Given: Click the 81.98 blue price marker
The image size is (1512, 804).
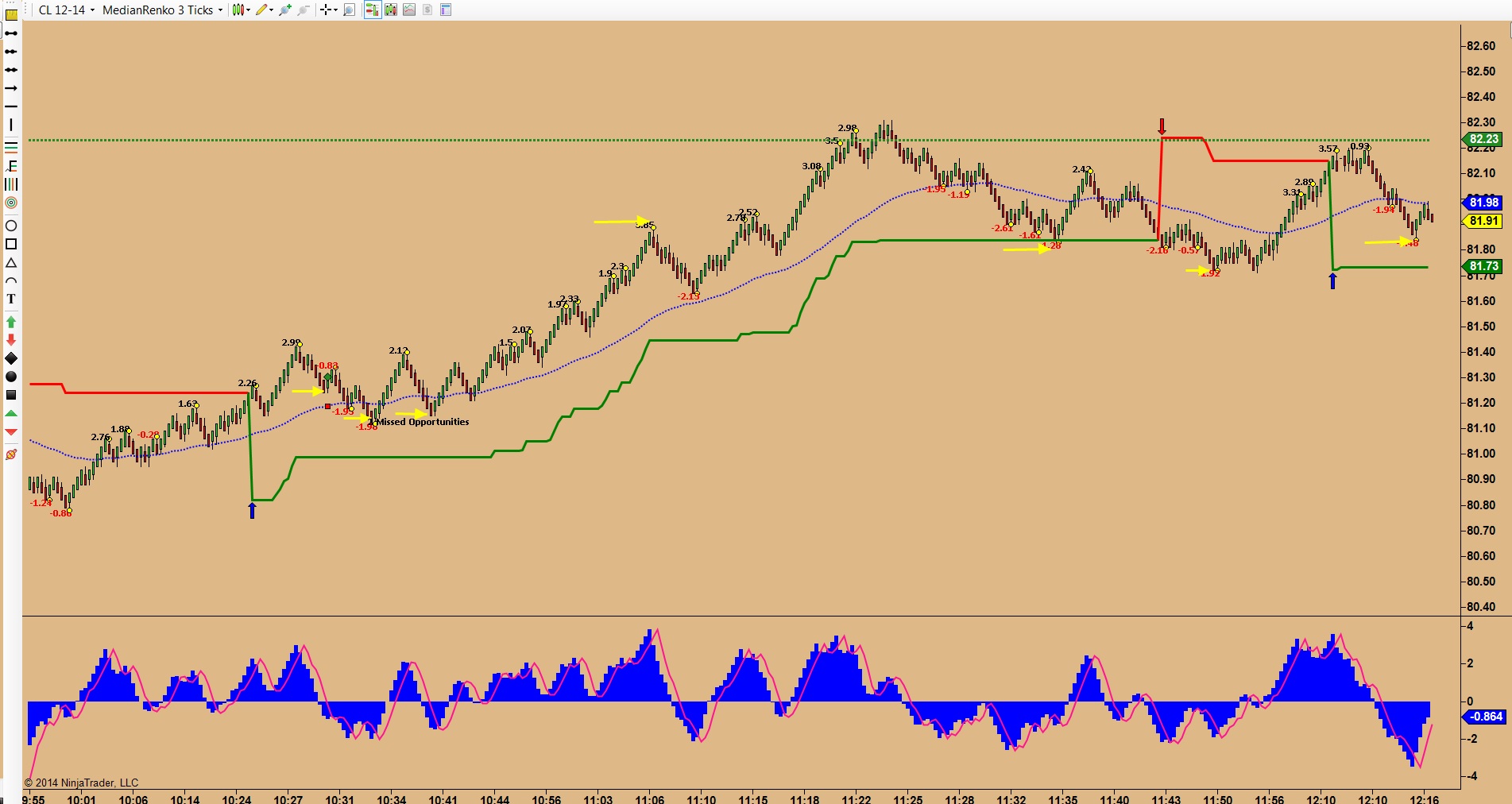Looking at the screenshot, I should pos(1483,203).
